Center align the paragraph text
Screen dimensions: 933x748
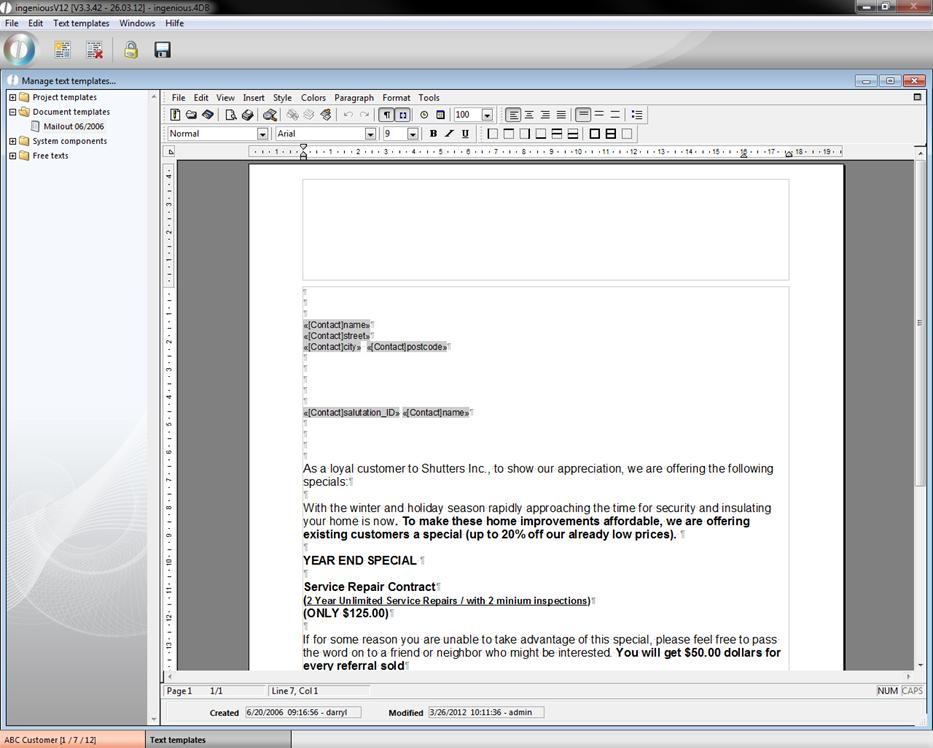tap(529, 115)
